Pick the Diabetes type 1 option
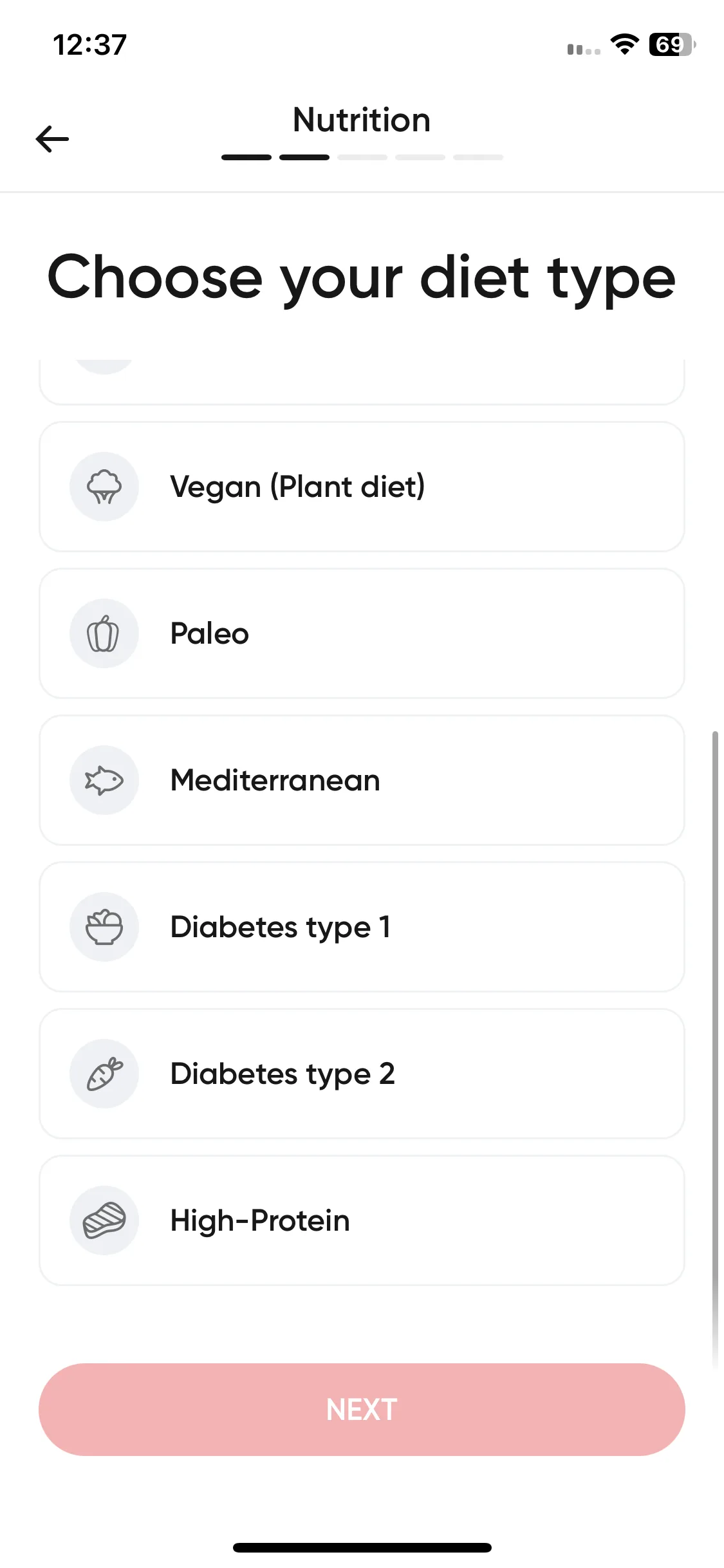724x1568 pixels. [x=362, y=927]
